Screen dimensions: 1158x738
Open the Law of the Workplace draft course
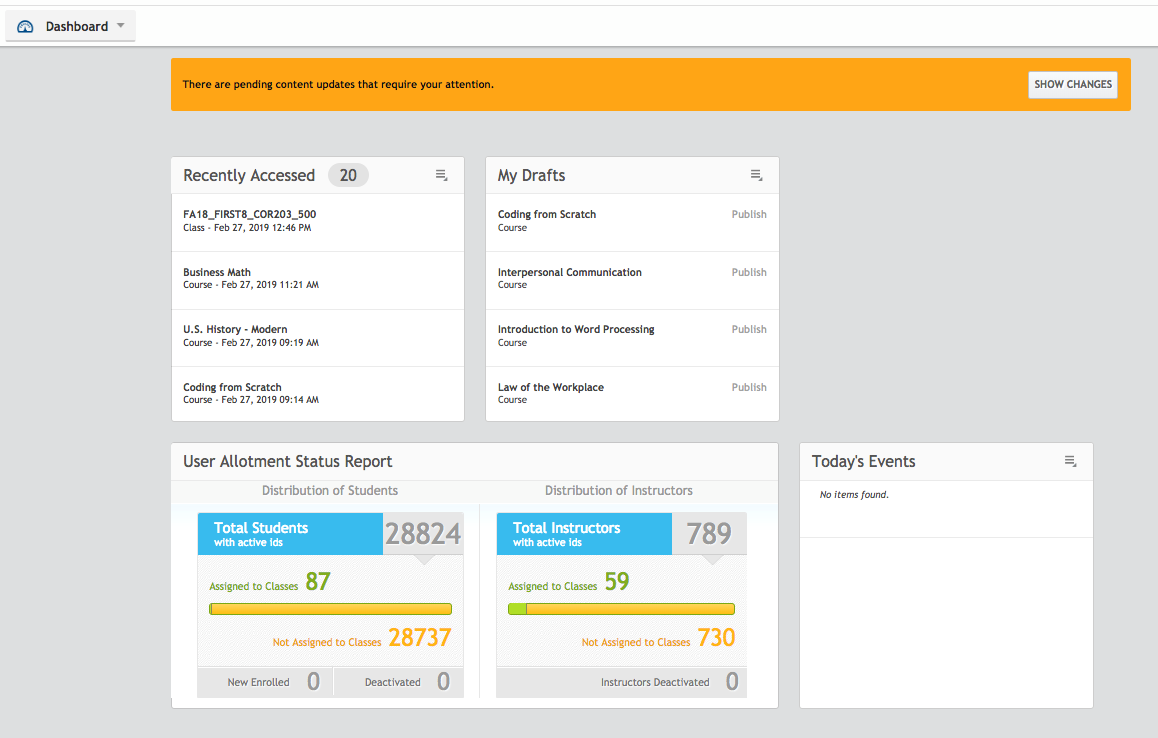[550, 387]
